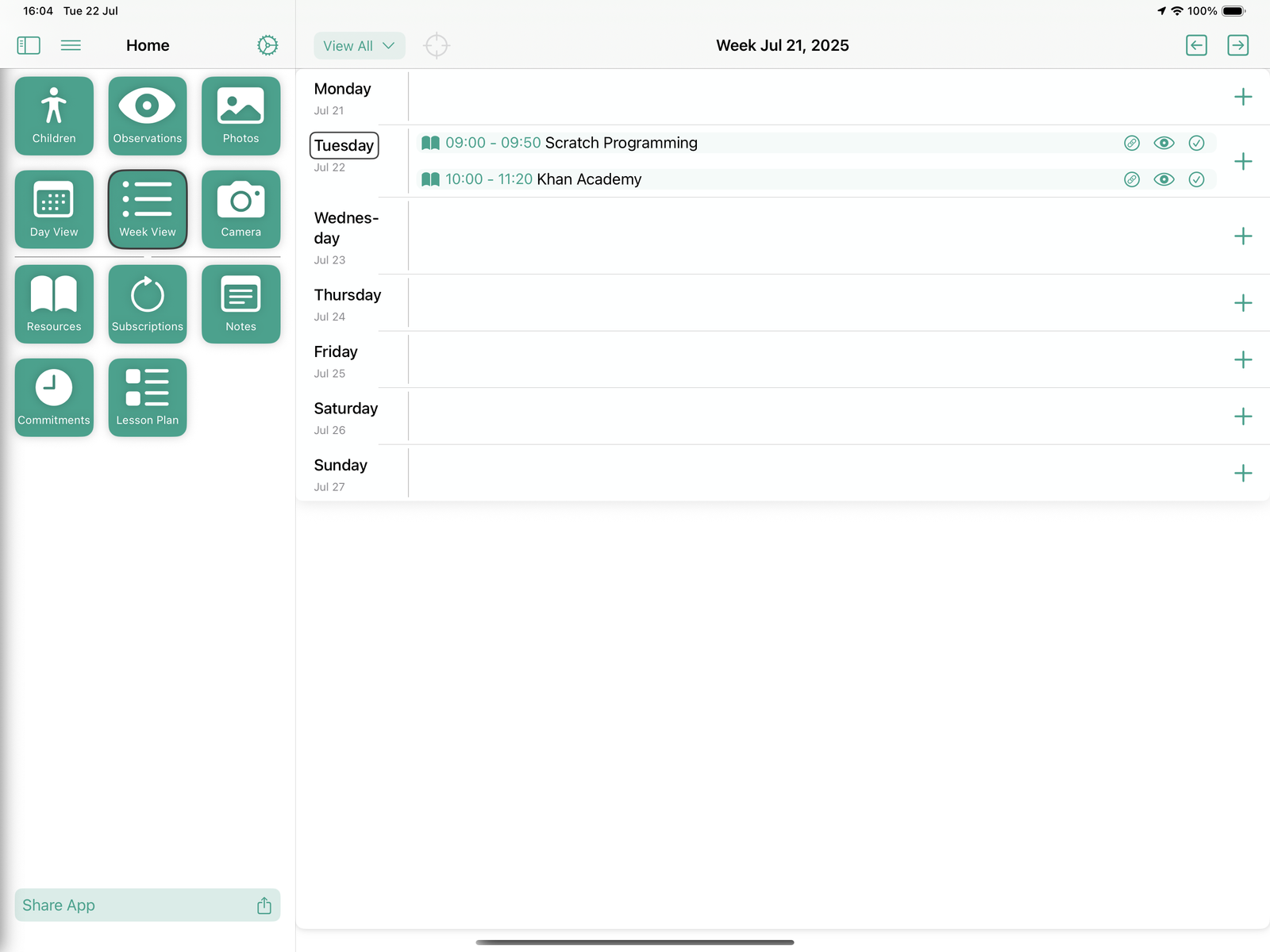Add an entry to Friday

(1243, 359)
